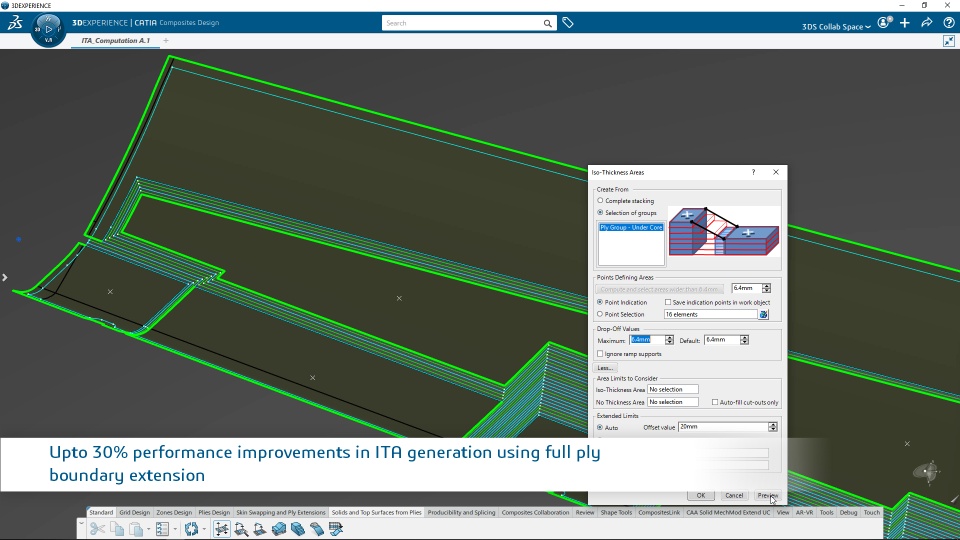
Task: Open the Producibility and Splicing tab
Action: [462, 512]
